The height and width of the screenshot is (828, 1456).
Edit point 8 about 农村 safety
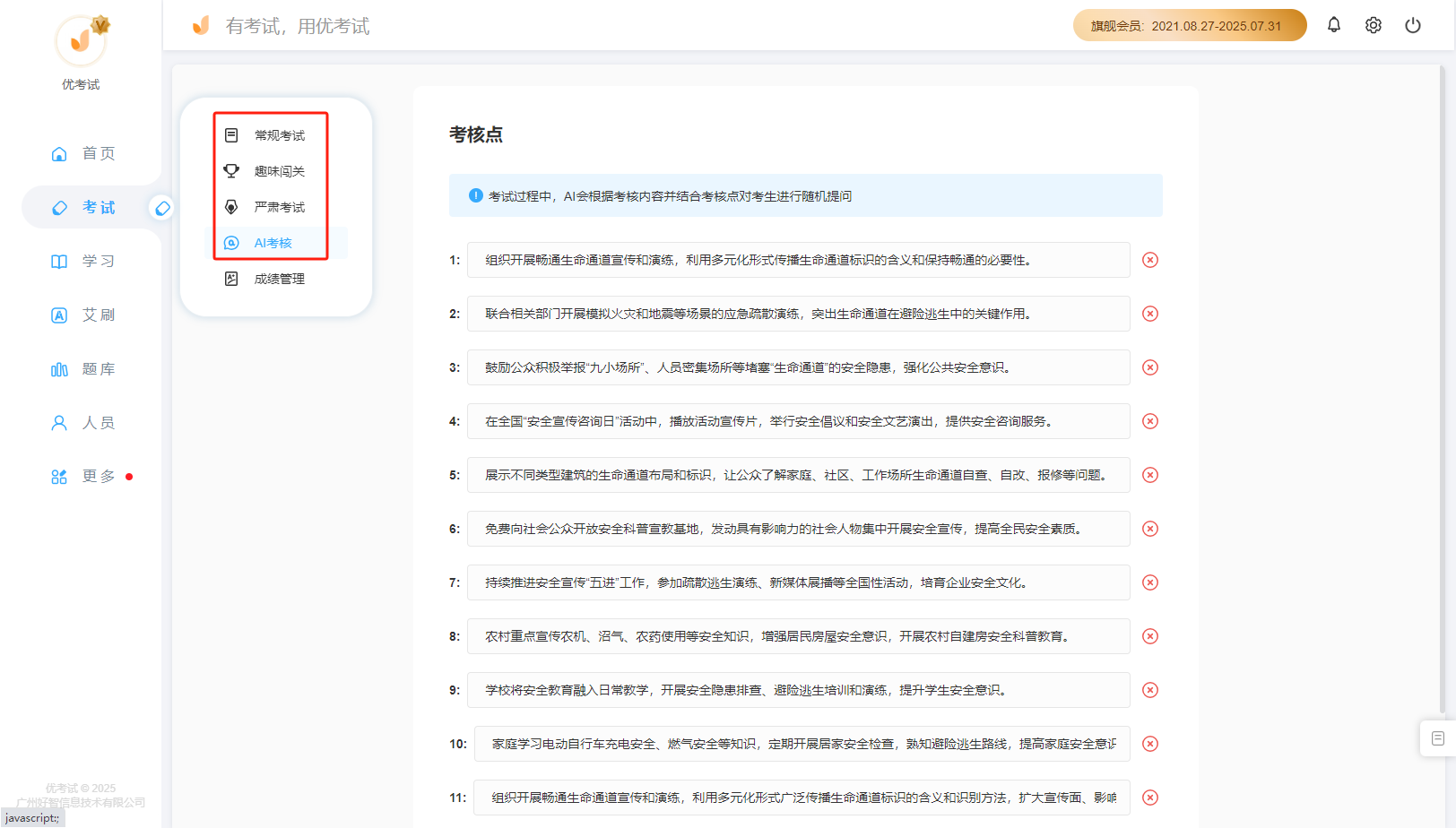[x=798, y=636]
